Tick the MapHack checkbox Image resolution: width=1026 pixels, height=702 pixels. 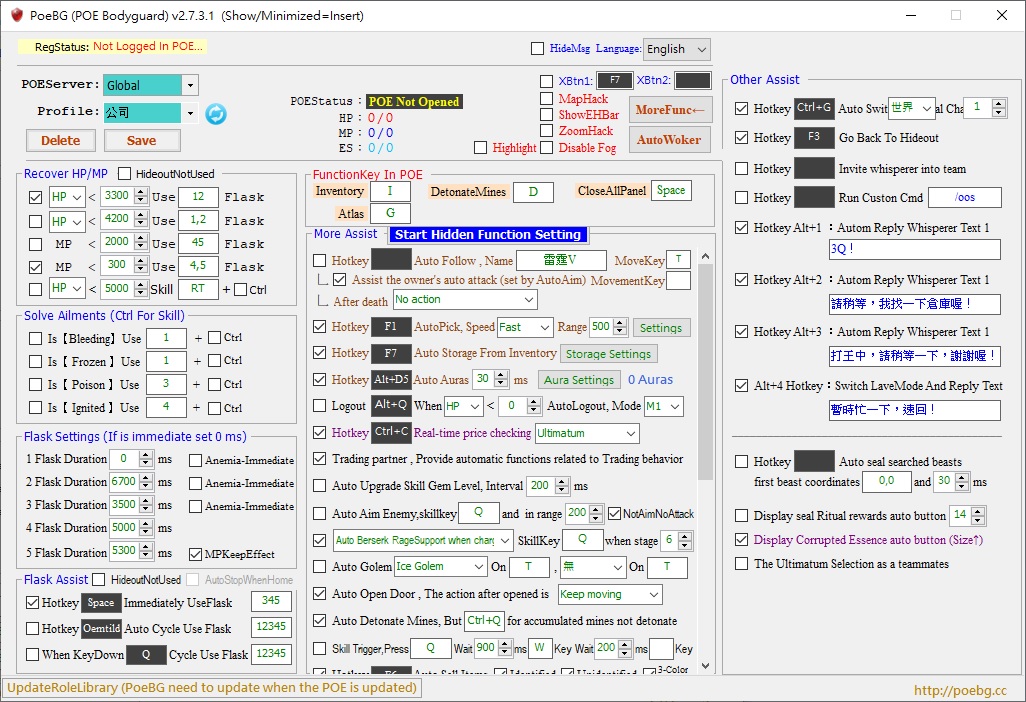546,99
